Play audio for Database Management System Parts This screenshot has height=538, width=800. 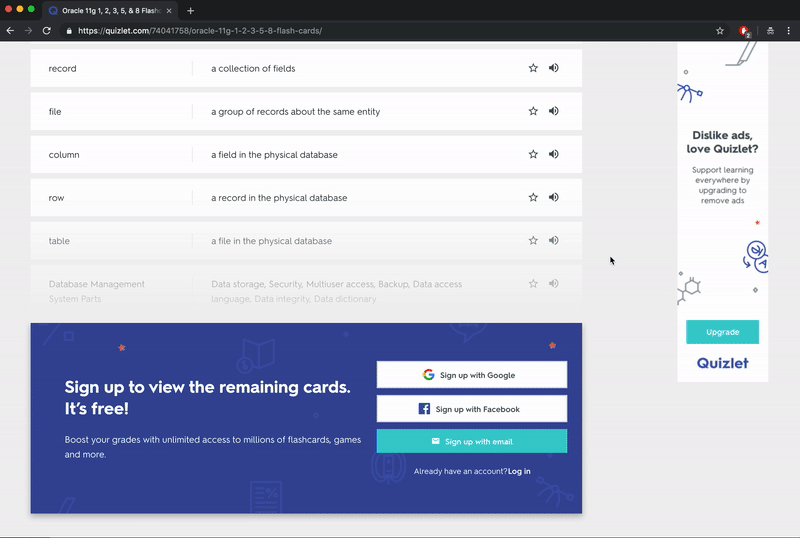(x=554, y=283)
